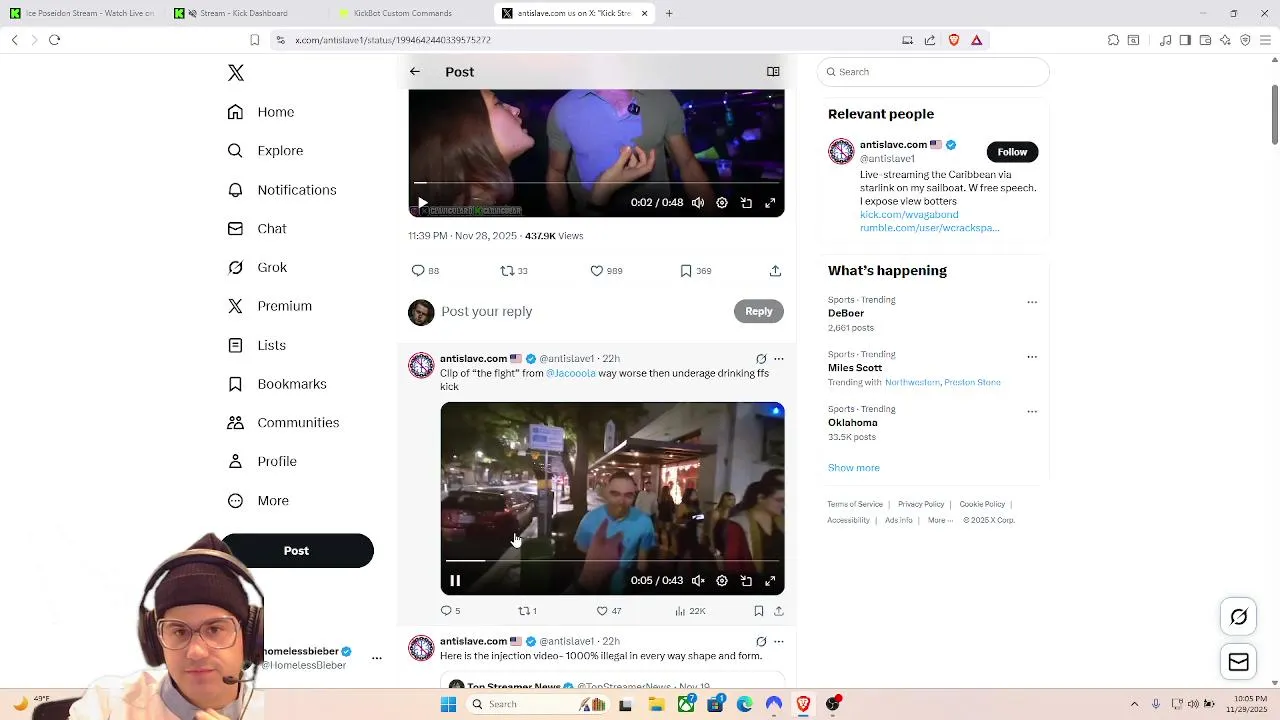Play the top video in the post
Image resolution: width=1280 pixels, height=720 pixels.
[423, 203]
